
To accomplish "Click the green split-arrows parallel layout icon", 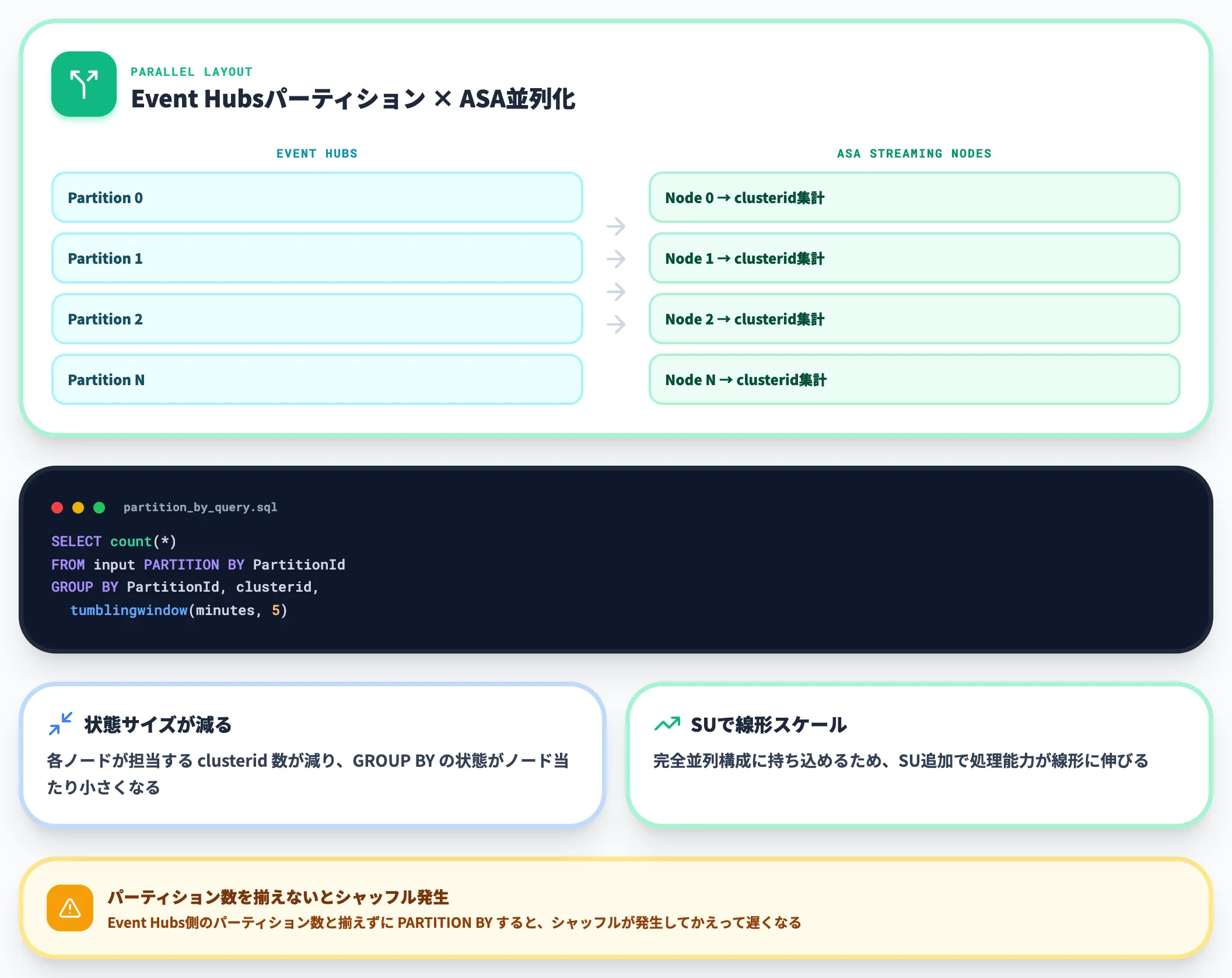I will [84, 84].
